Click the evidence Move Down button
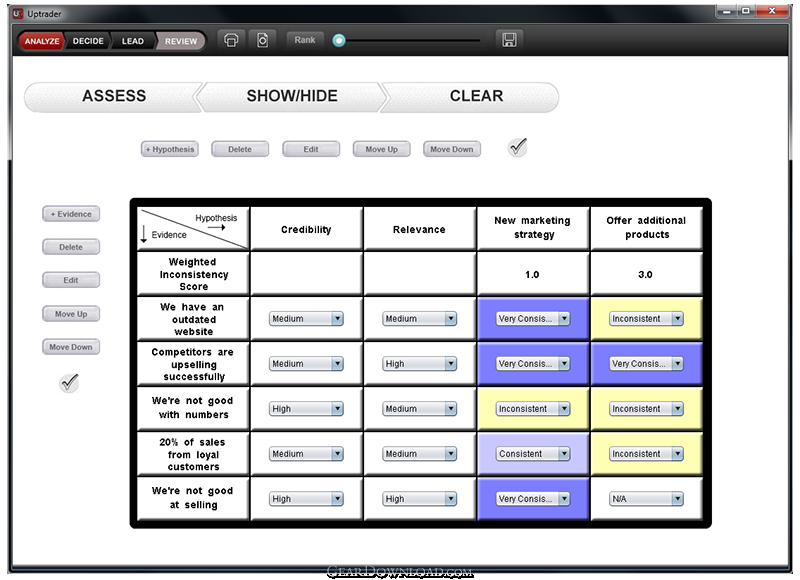 71,347
